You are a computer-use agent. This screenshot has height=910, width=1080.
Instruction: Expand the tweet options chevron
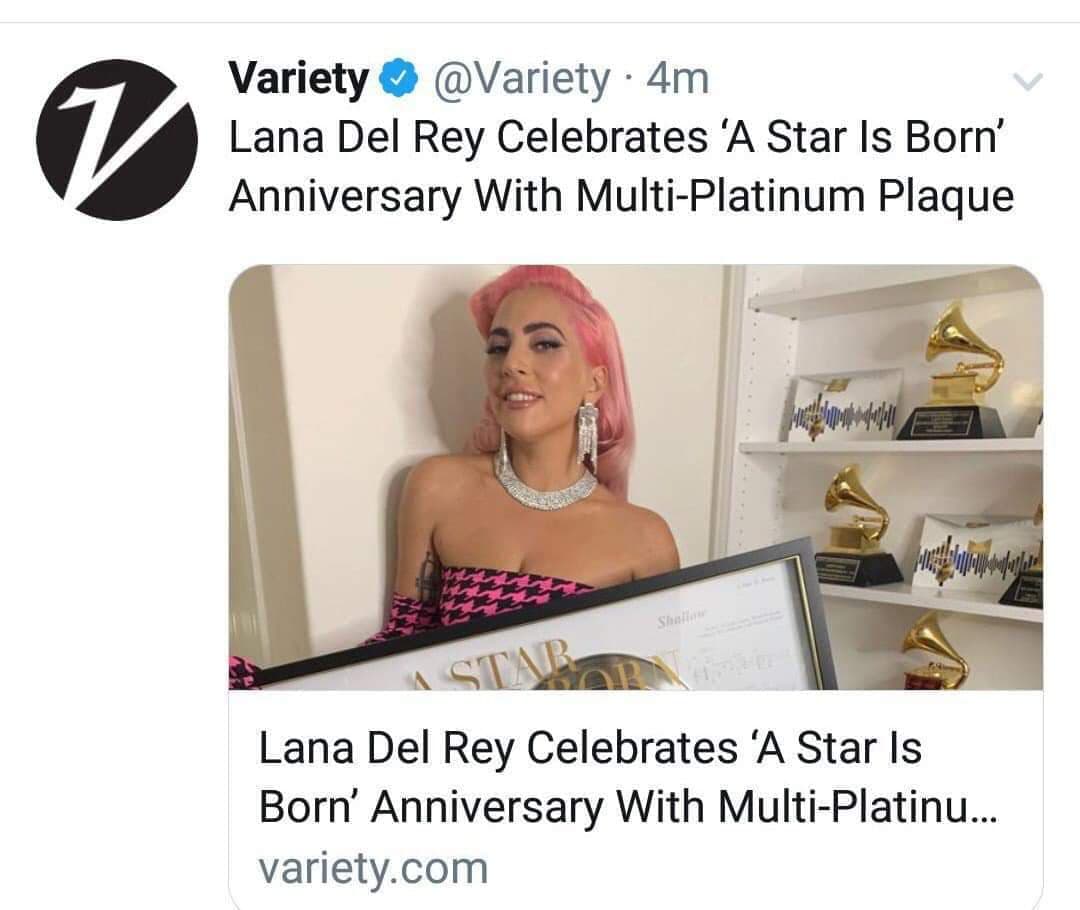click(x=1028, y=81)
